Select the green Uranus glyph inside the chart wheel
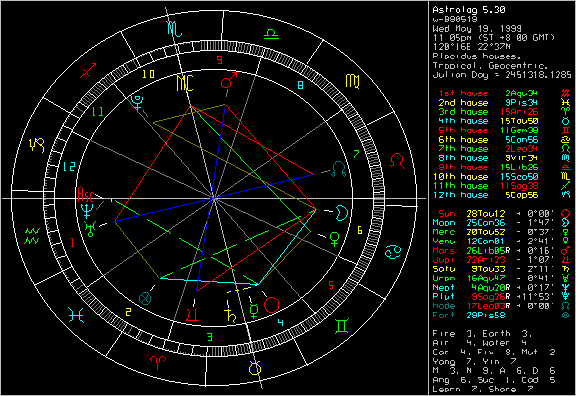The height and width of the screenshot is (396, 576). [x=90, y=228]
